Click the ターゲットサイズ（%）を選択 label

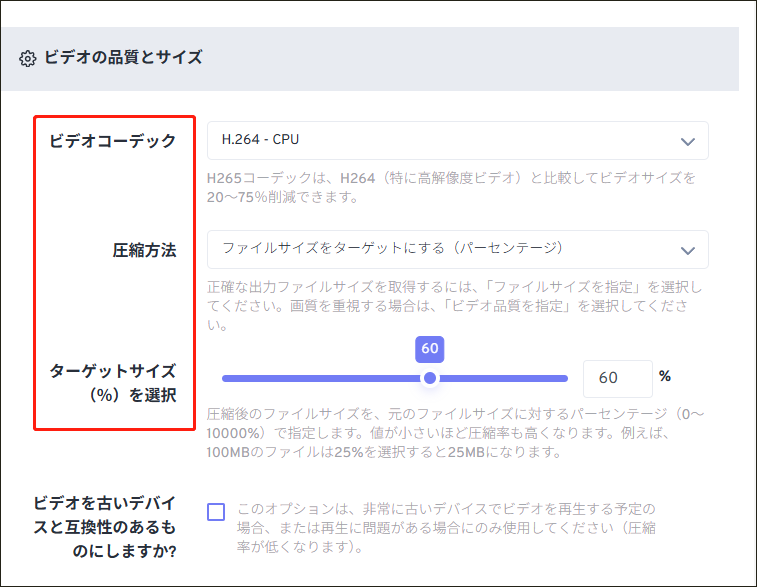[112, 383]
